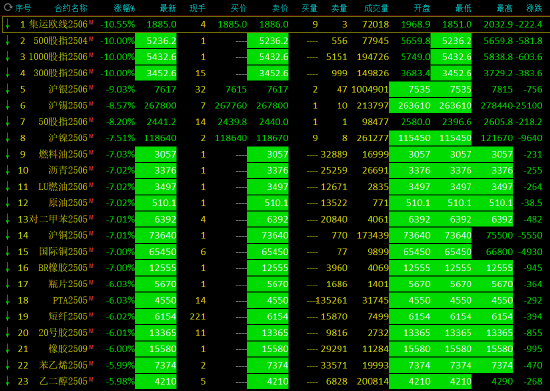Click the down arrow icon in row 1
Viewport: 550px width, 391px height.
pos(7,24)
